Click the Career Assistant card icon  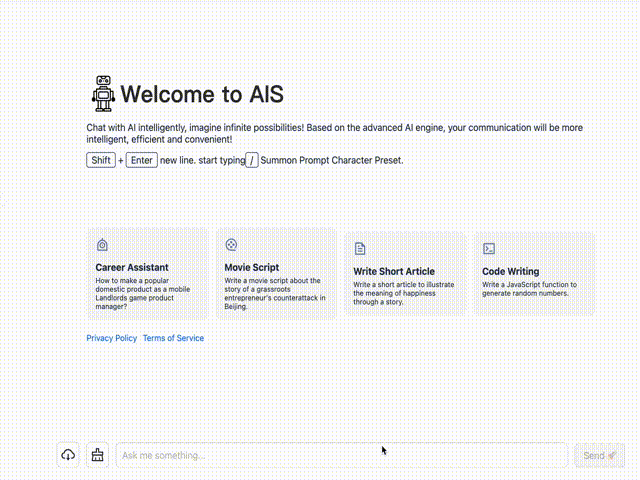coord(102,245)
